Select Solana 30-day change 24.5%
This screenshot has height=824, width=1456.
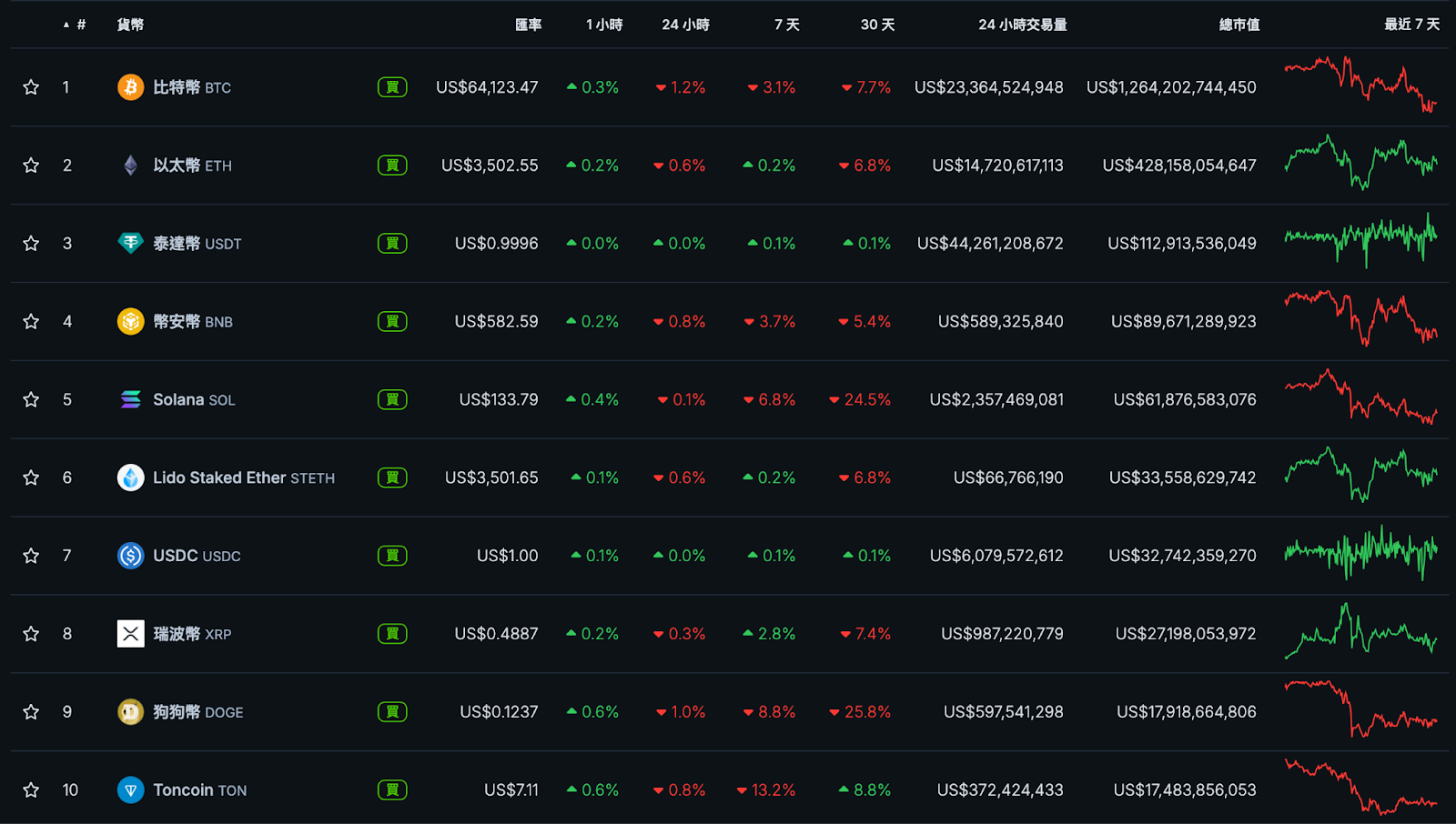coord(860,399)
